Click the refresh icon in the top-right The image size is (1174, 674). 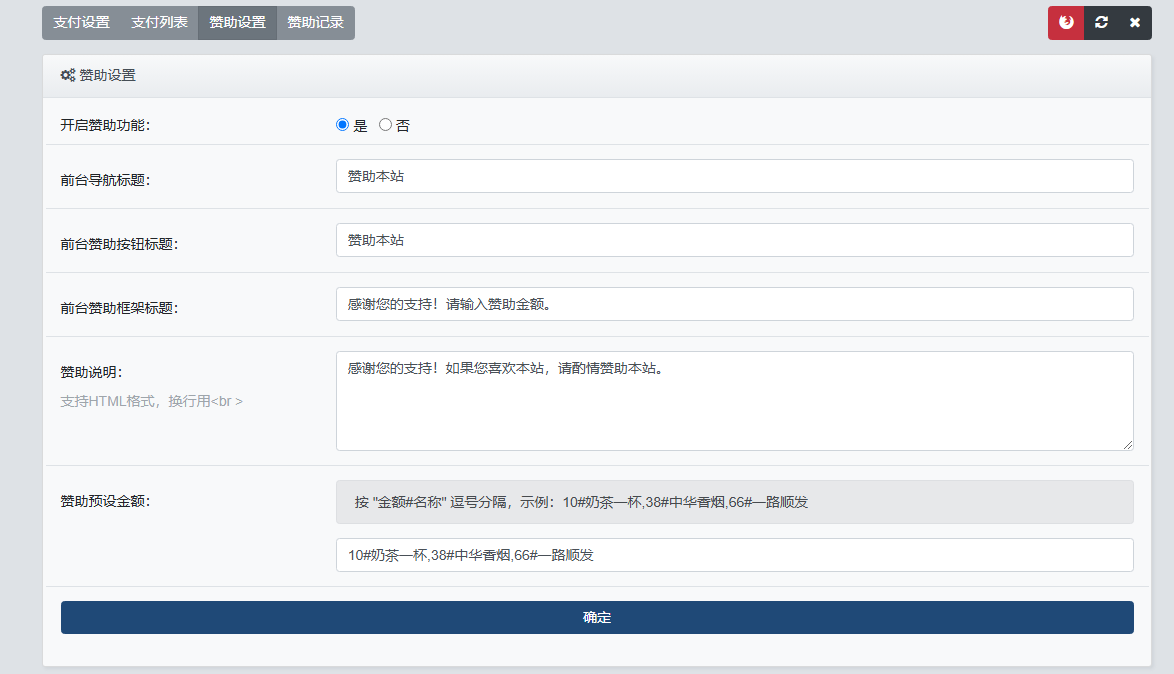point(1101,23)
